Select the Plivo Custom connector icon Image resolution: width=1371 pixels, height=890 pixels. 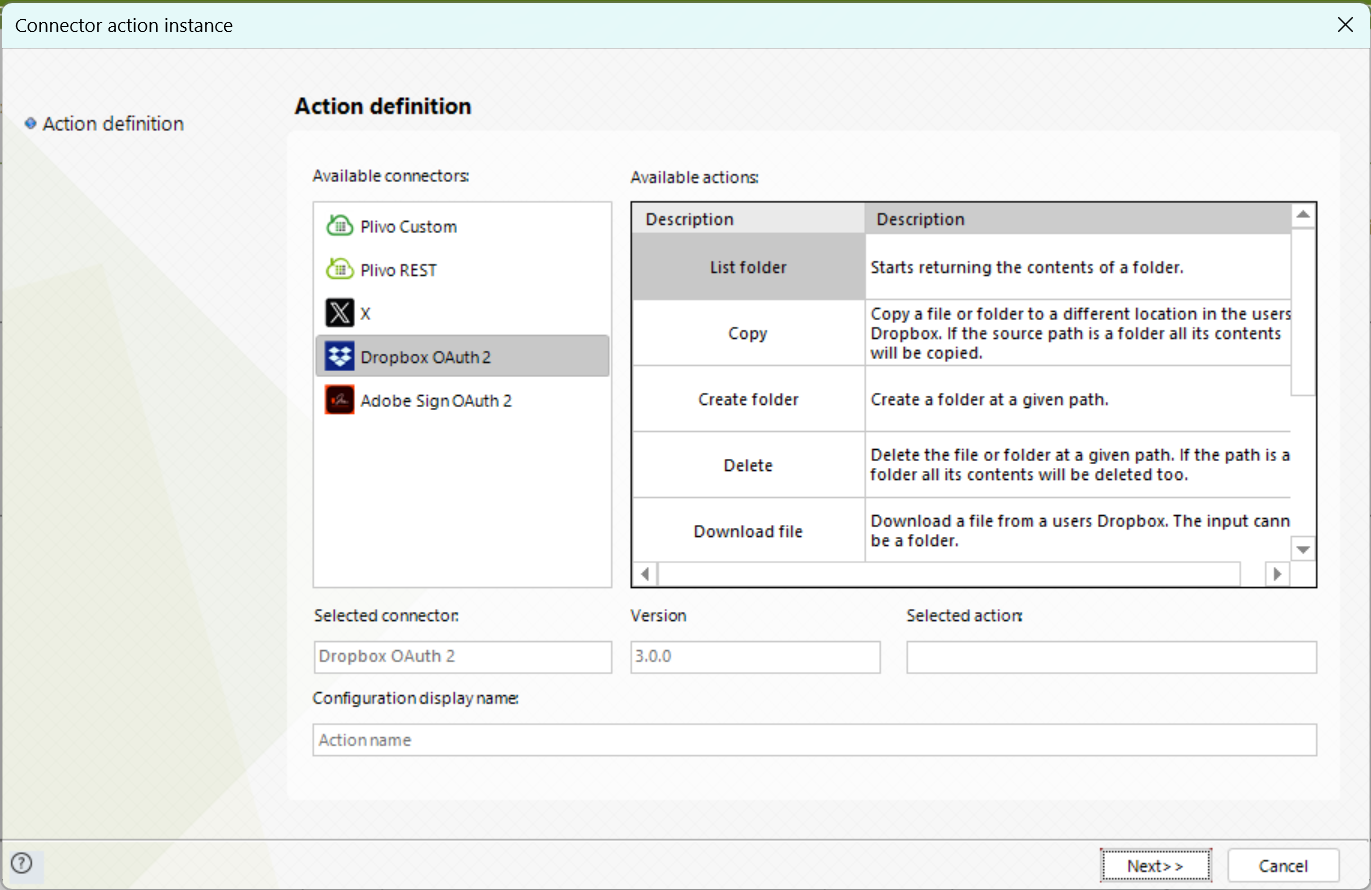coord(340,226)
